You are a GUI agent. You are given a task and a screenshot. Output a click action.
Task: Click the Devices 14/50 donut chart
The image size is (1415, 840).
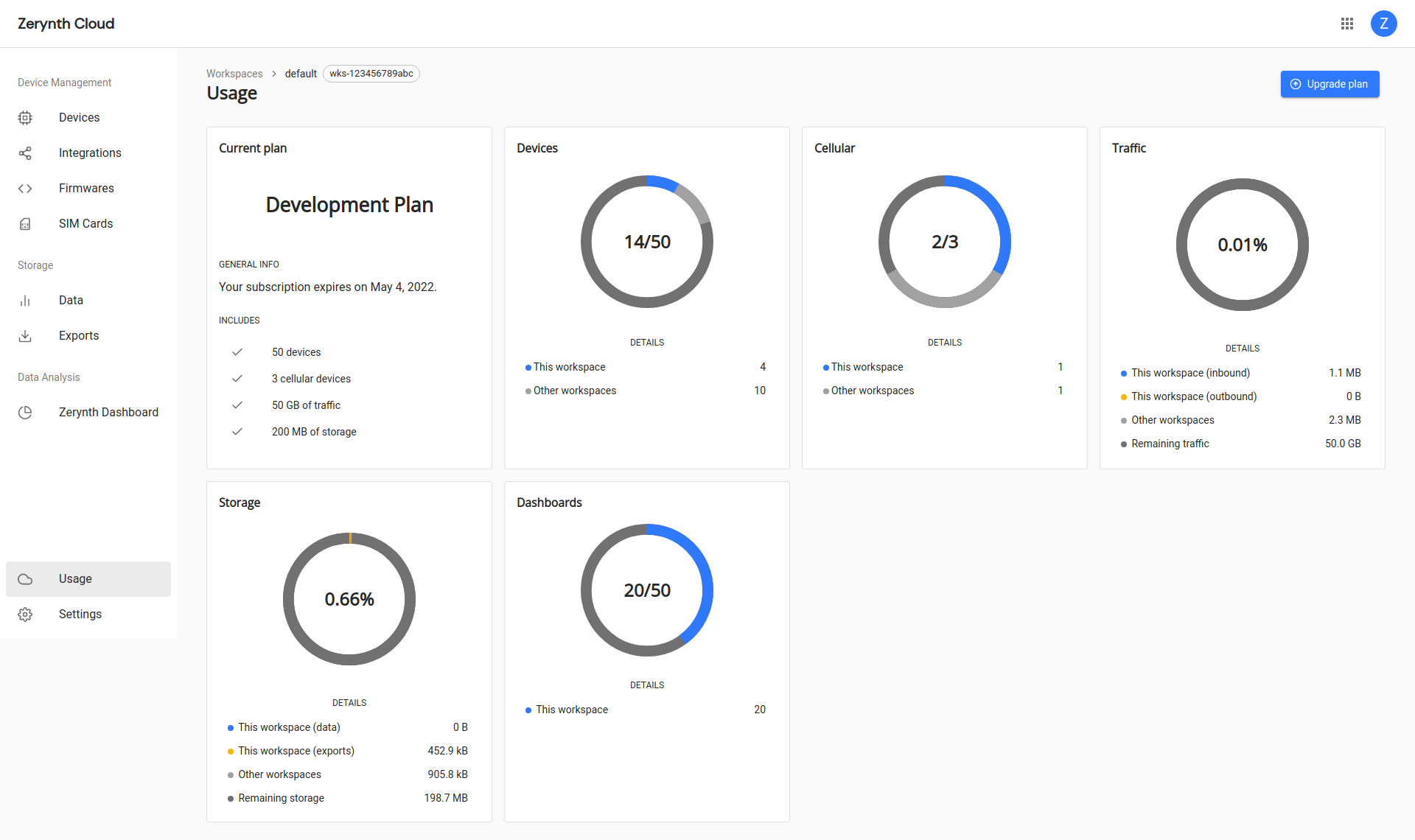(x=647, y=242)
